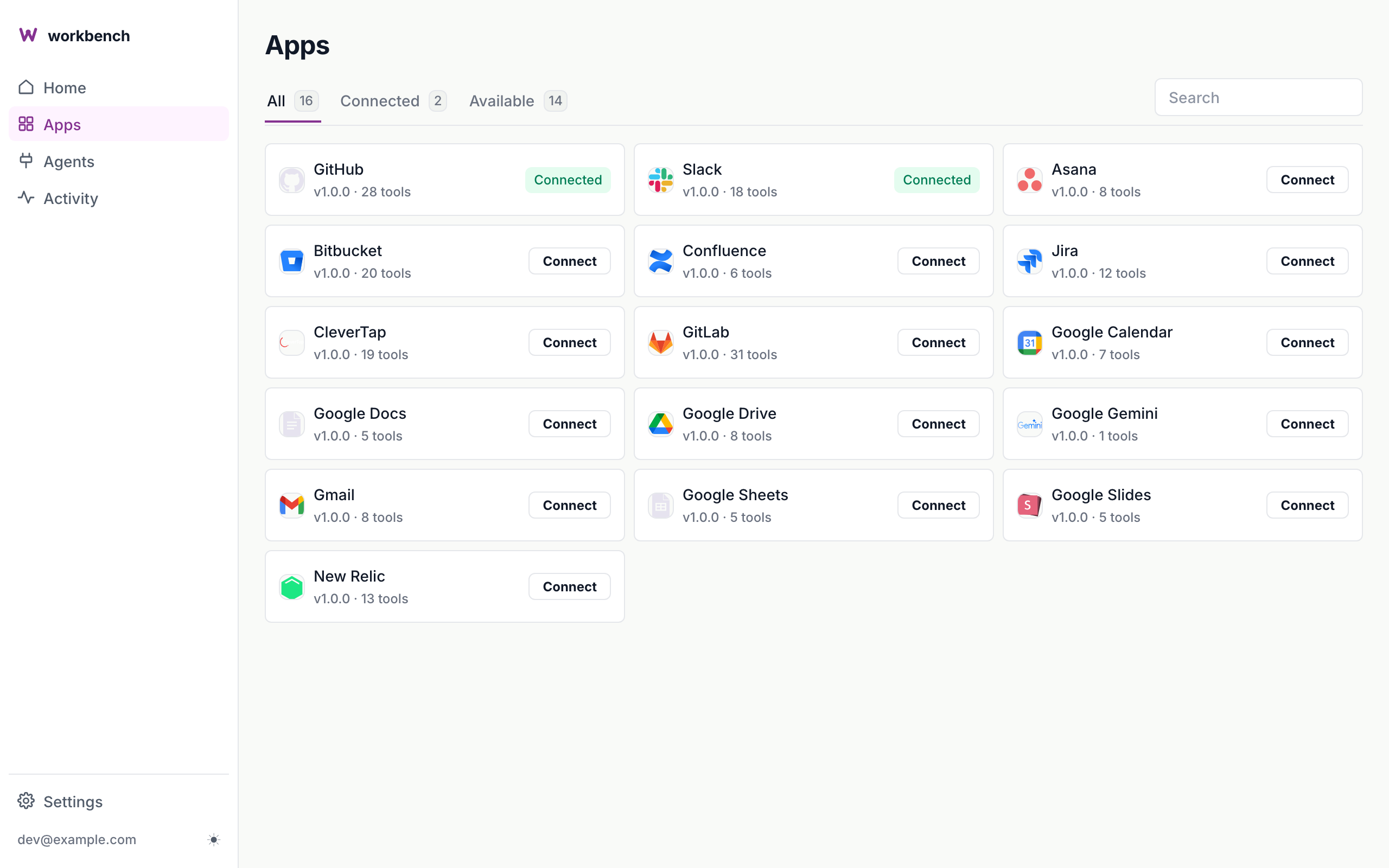Click the Apps page heading

click(x=297, y=46)
